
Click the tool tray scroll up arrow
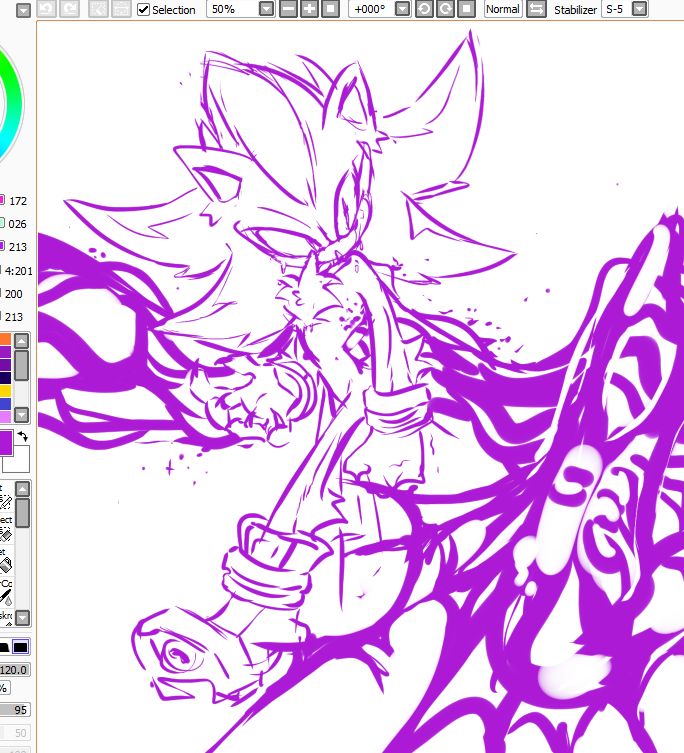coord(22,489)
